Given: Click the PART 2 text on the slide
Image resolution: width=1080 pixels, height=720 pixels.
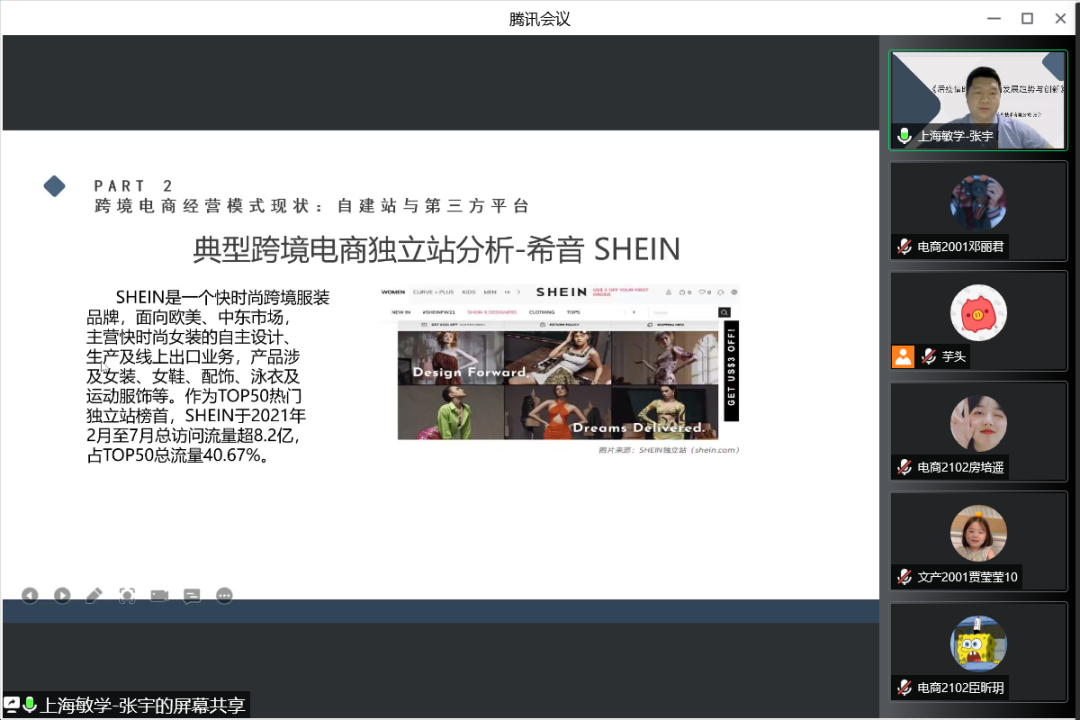Looking at the screenshot, I should point(133,186).
